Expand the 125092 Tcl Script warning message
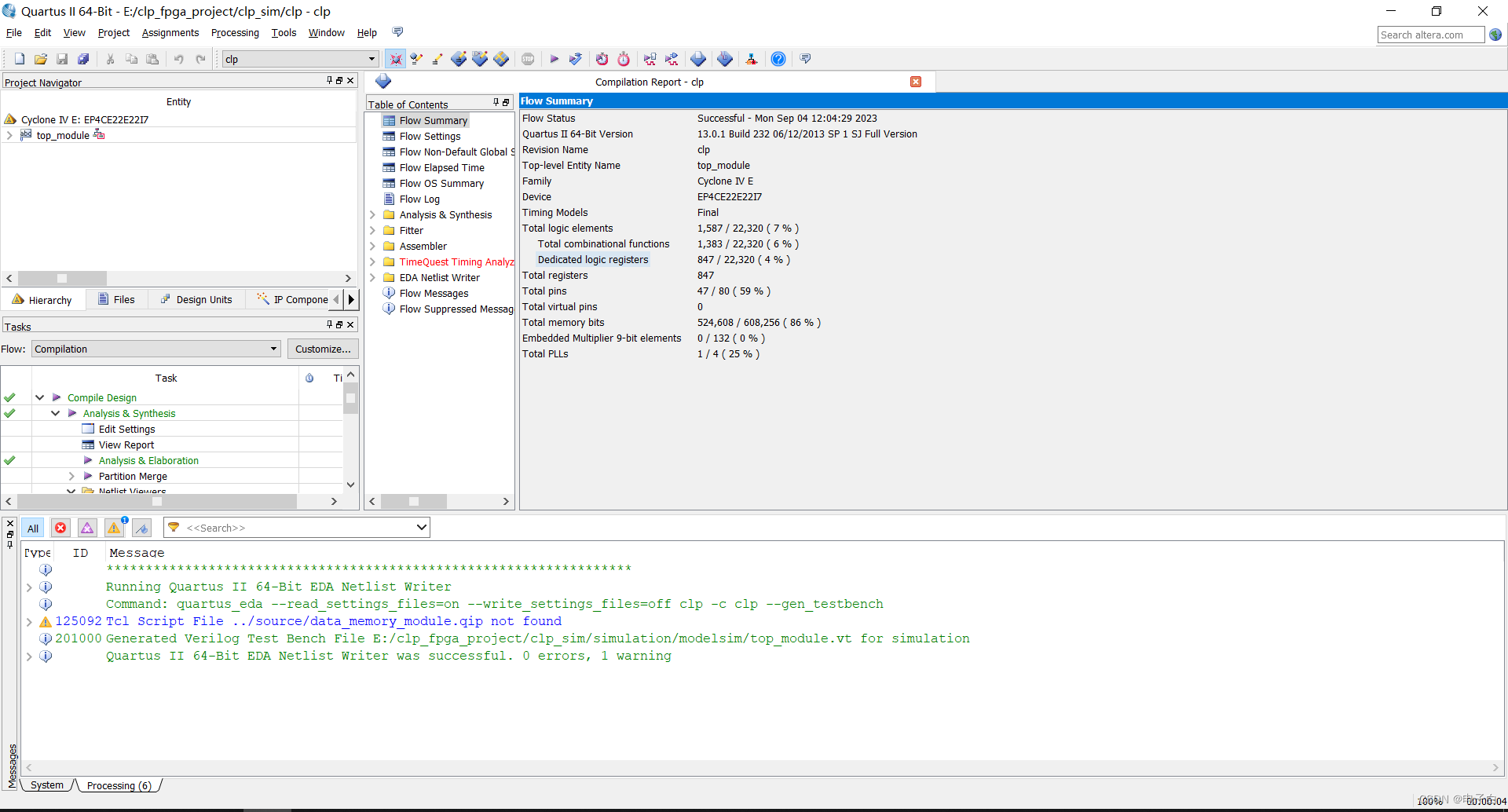This screenshot has width=1508, height=812. [29, 621]
